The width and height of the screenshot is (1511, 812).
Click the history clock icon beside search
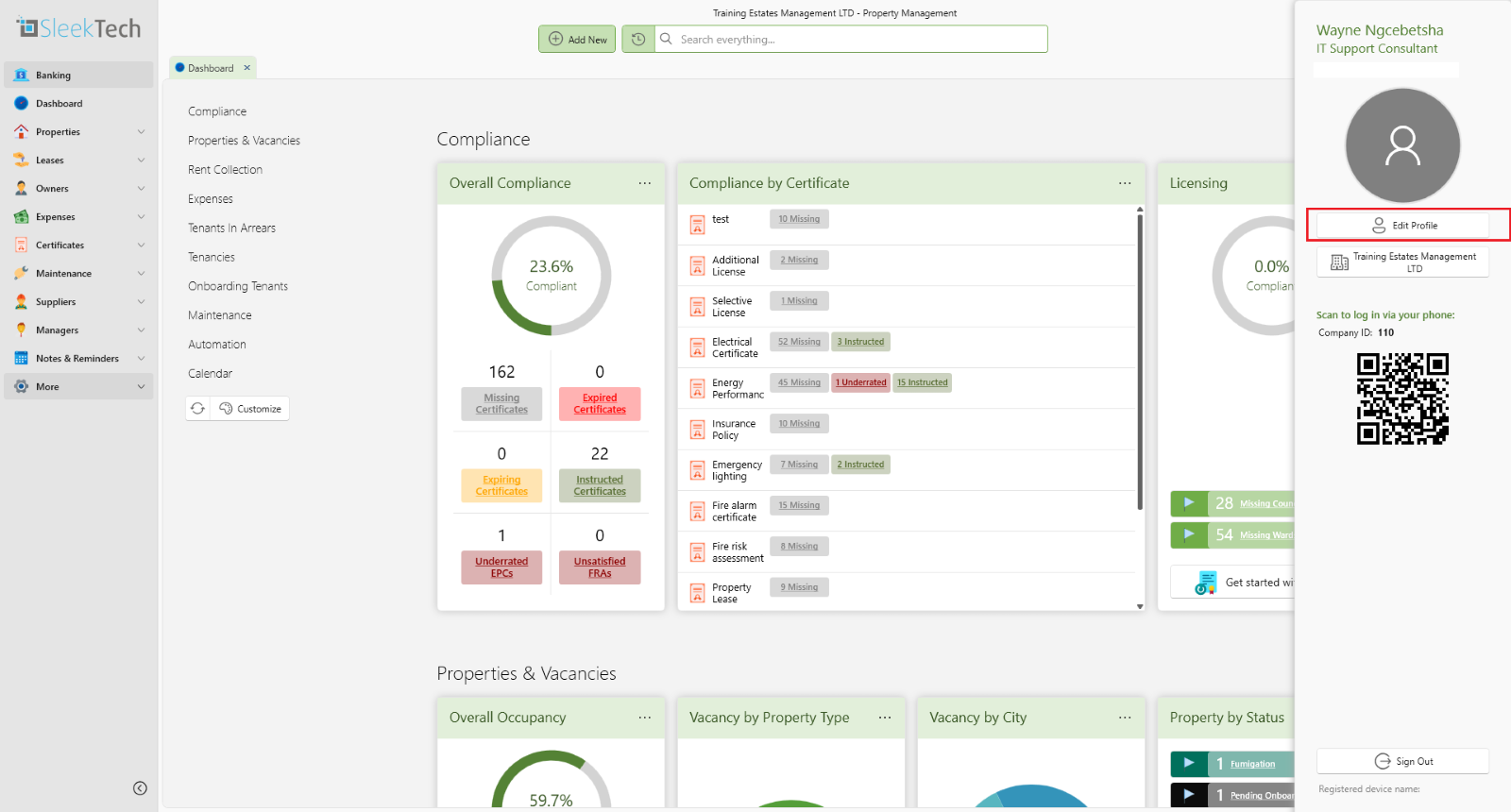pyautogui.click(x=638, y=39)
